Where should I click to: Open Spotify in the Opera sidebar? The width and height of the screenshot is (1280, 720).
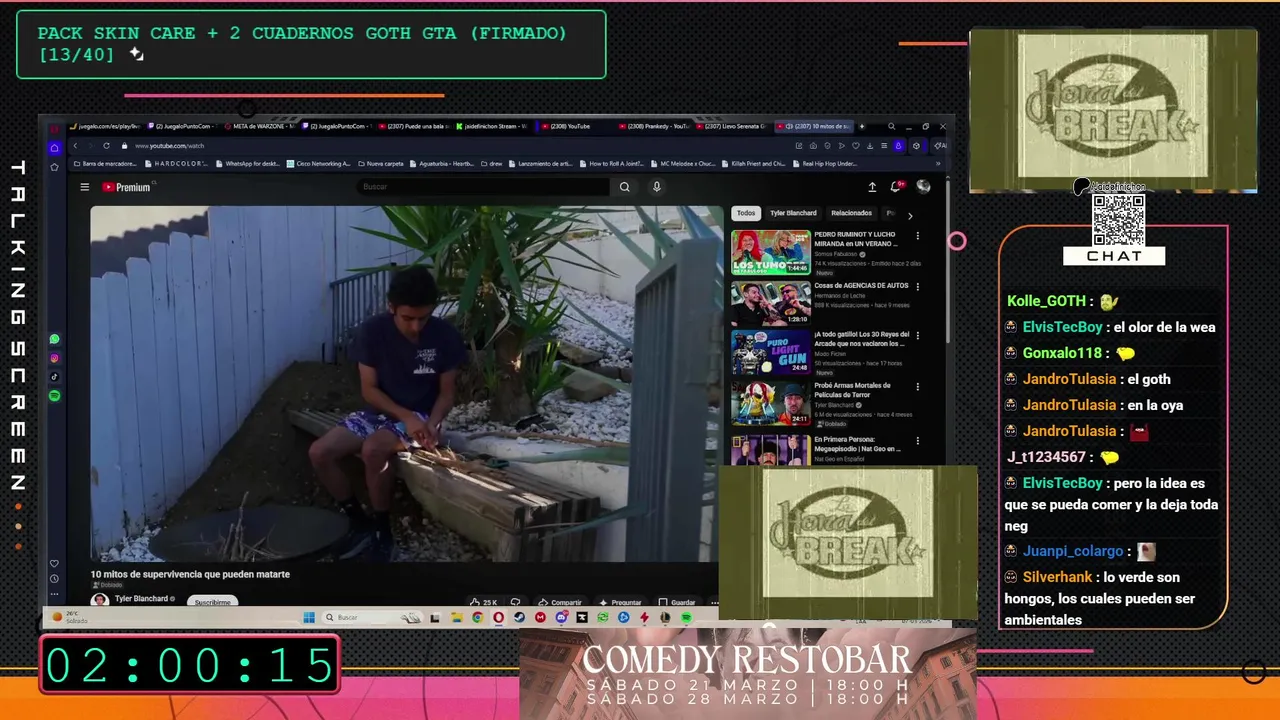tap(54, 396)
